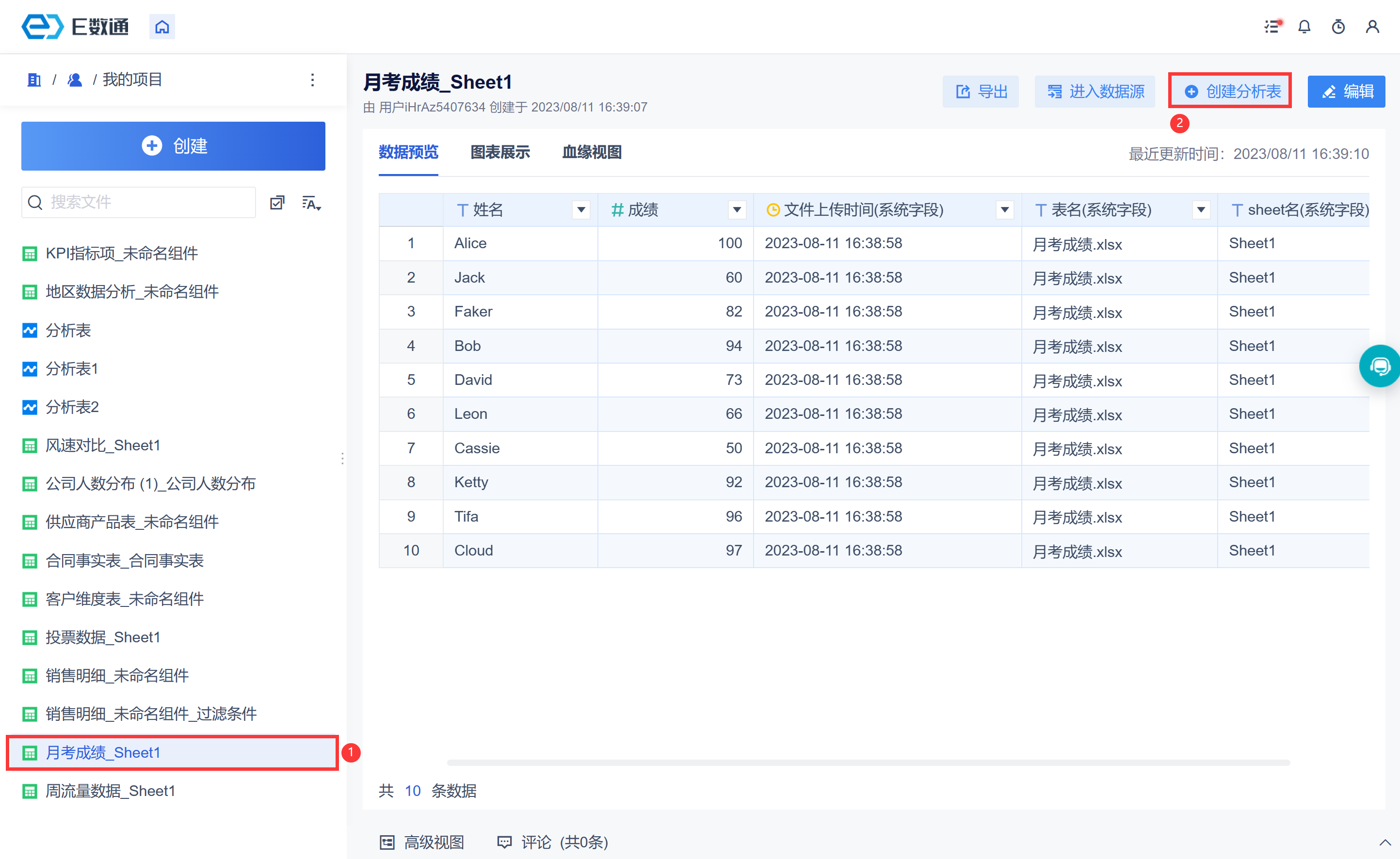Screen dimensions: 1400x859
Task: Click the home icon in top bar
Action: point(162,27)
